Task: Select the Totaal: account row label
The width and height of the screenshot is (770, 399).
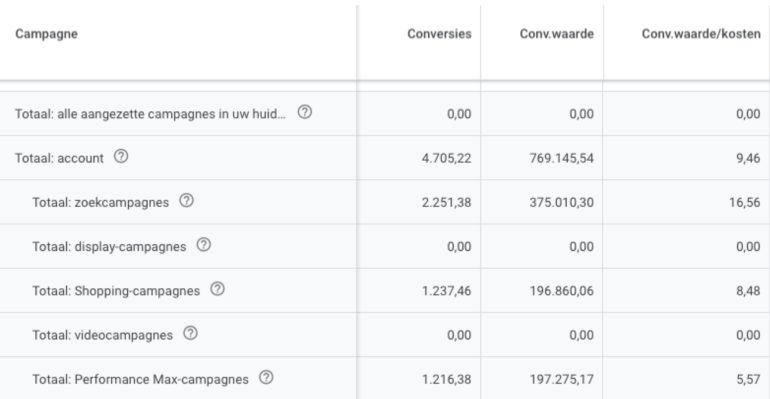Action: coord(59,159)
